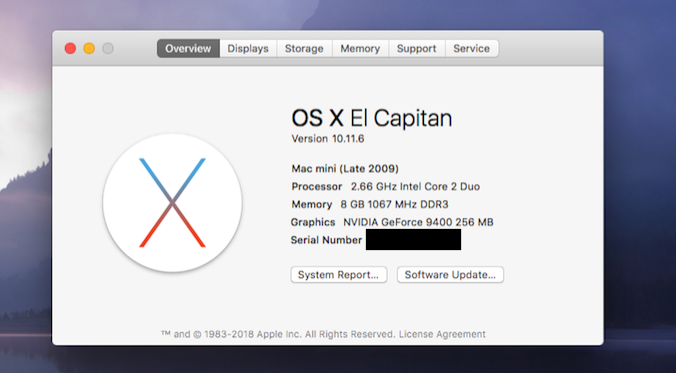Open the Storage tab
Screen dimensions: 676x373
[304, 48]
